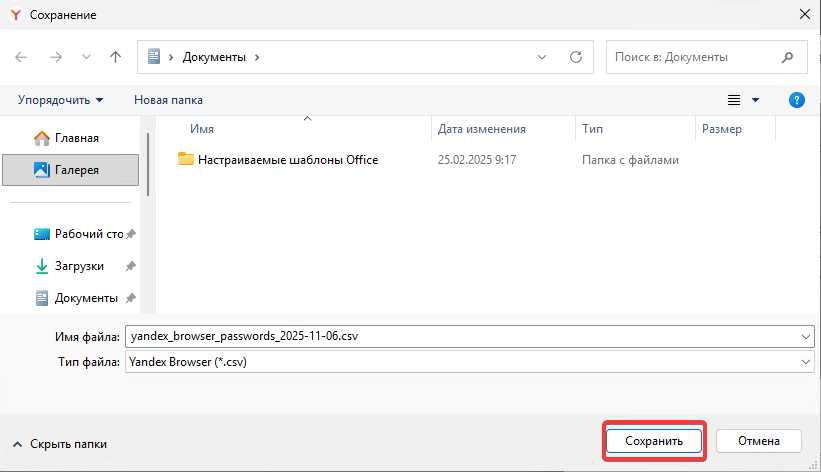The width and height of the screenshot is (821, 472).
Task: Select Загрузки in the navigation pane
Action: pyautogui.click(x=79, y=266)
